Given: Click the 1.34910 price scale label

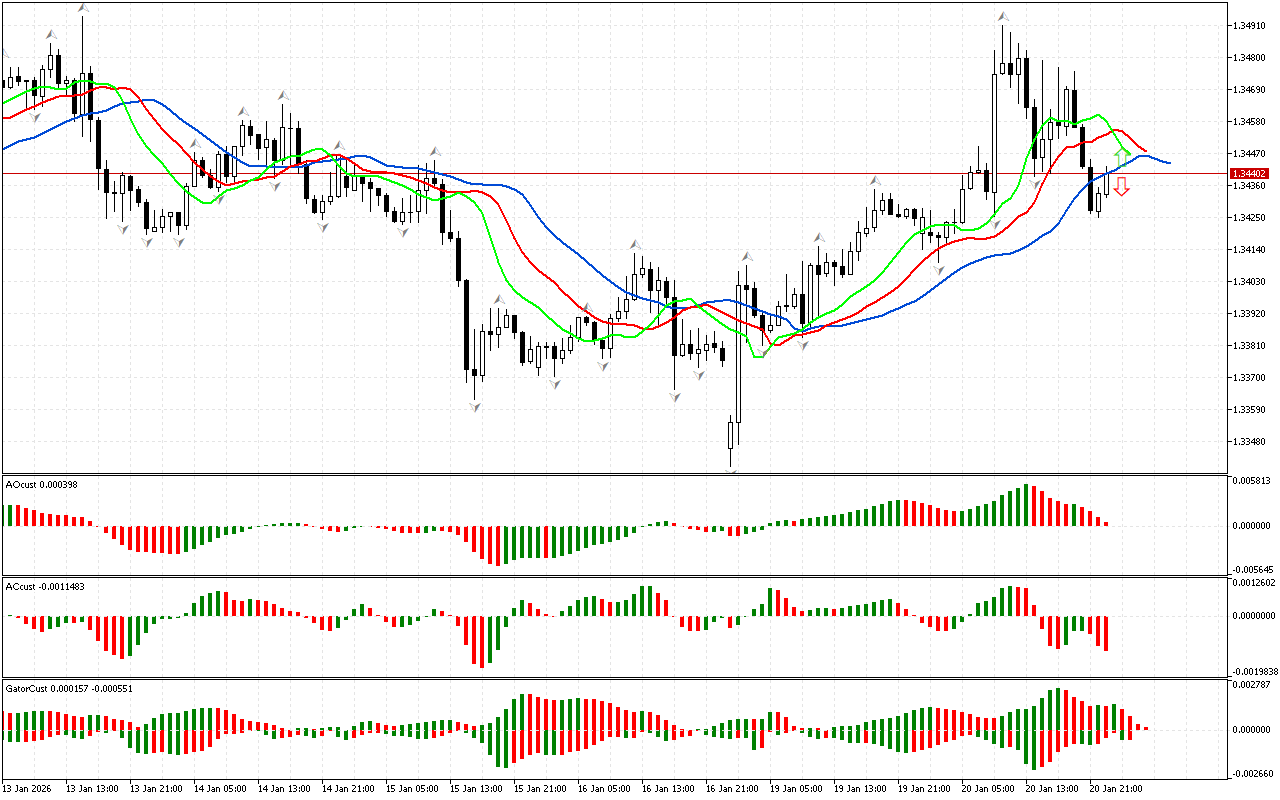Looking at the screenshot, I should click(x=1249, y=26).
